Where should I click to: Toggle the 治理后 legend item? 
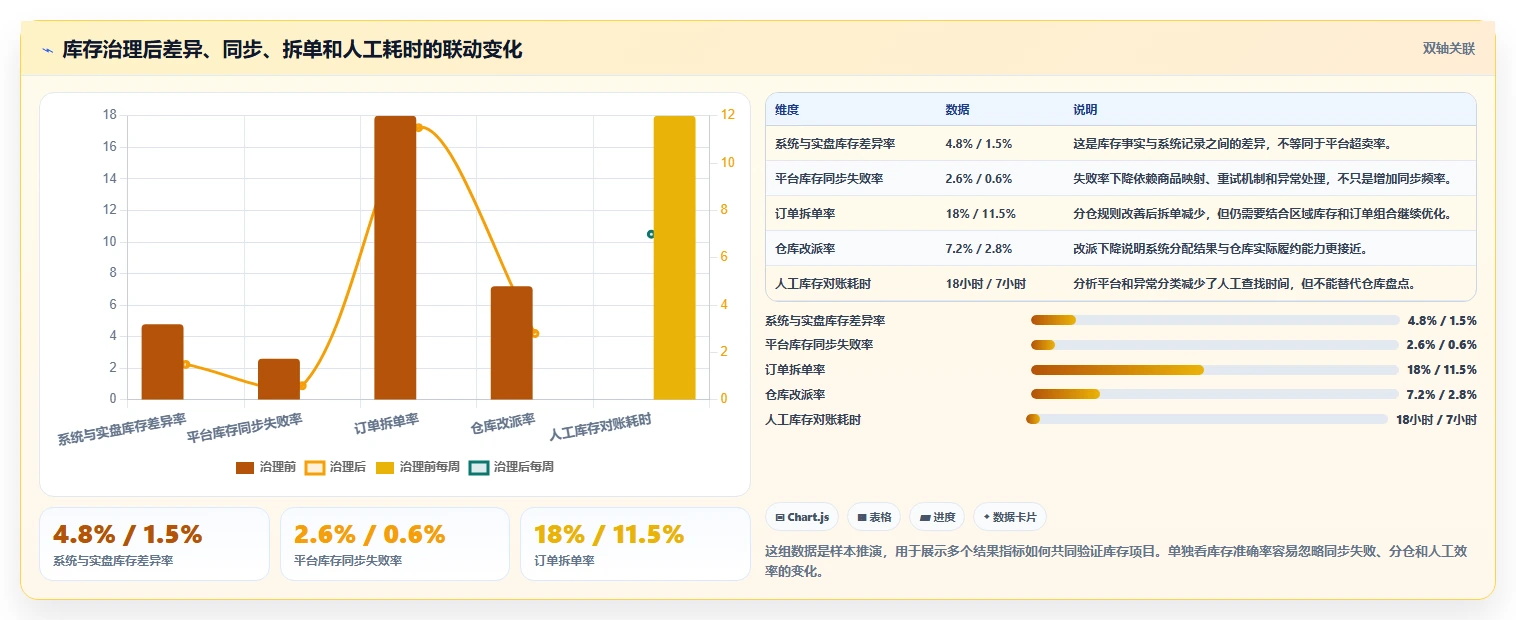pos(336,467)
